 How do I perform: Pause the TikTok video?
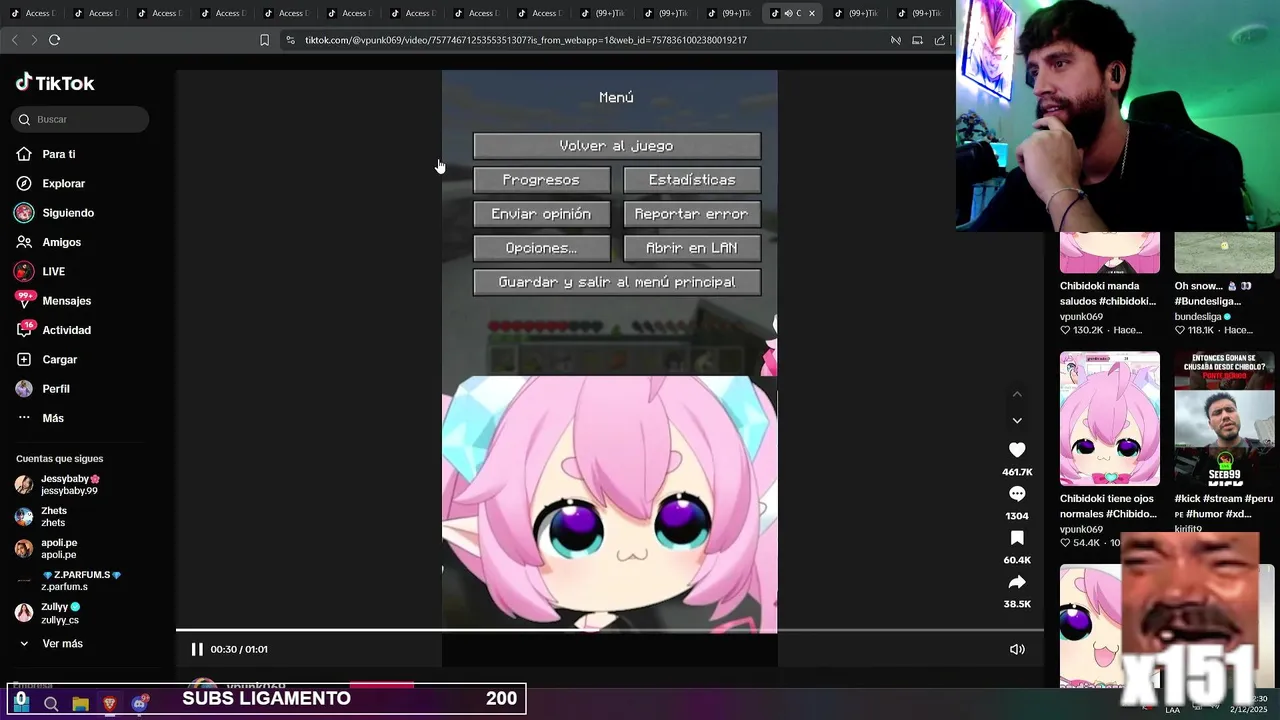coord(197,649)
